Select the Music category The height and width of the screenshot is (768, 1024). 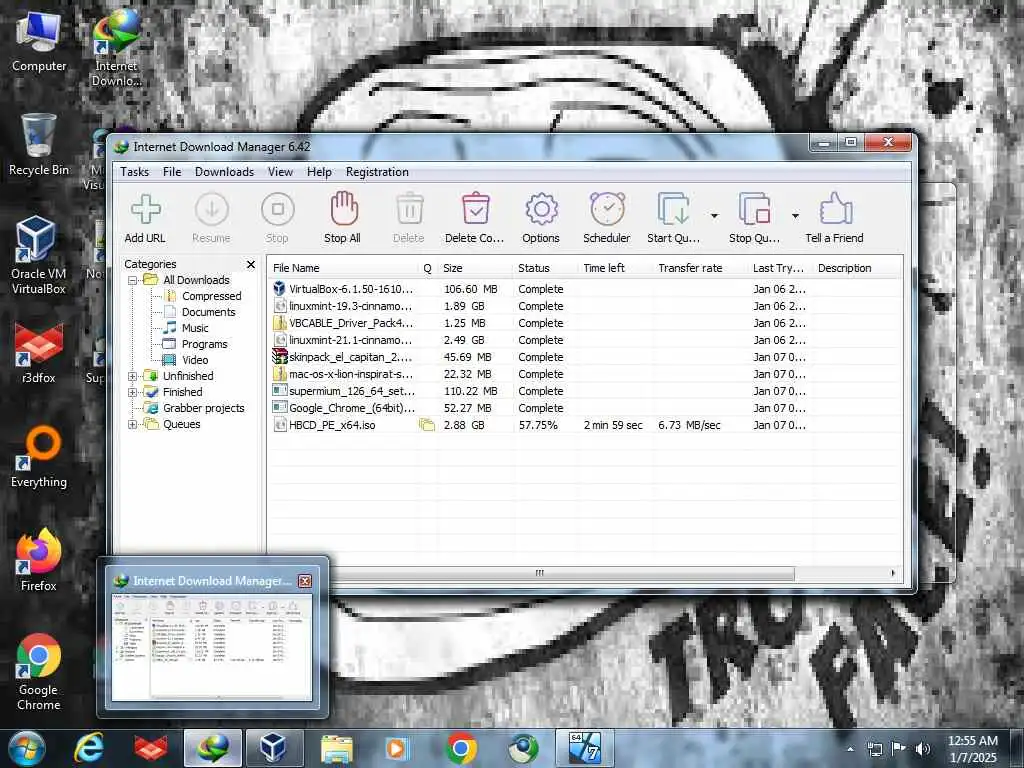195,328
